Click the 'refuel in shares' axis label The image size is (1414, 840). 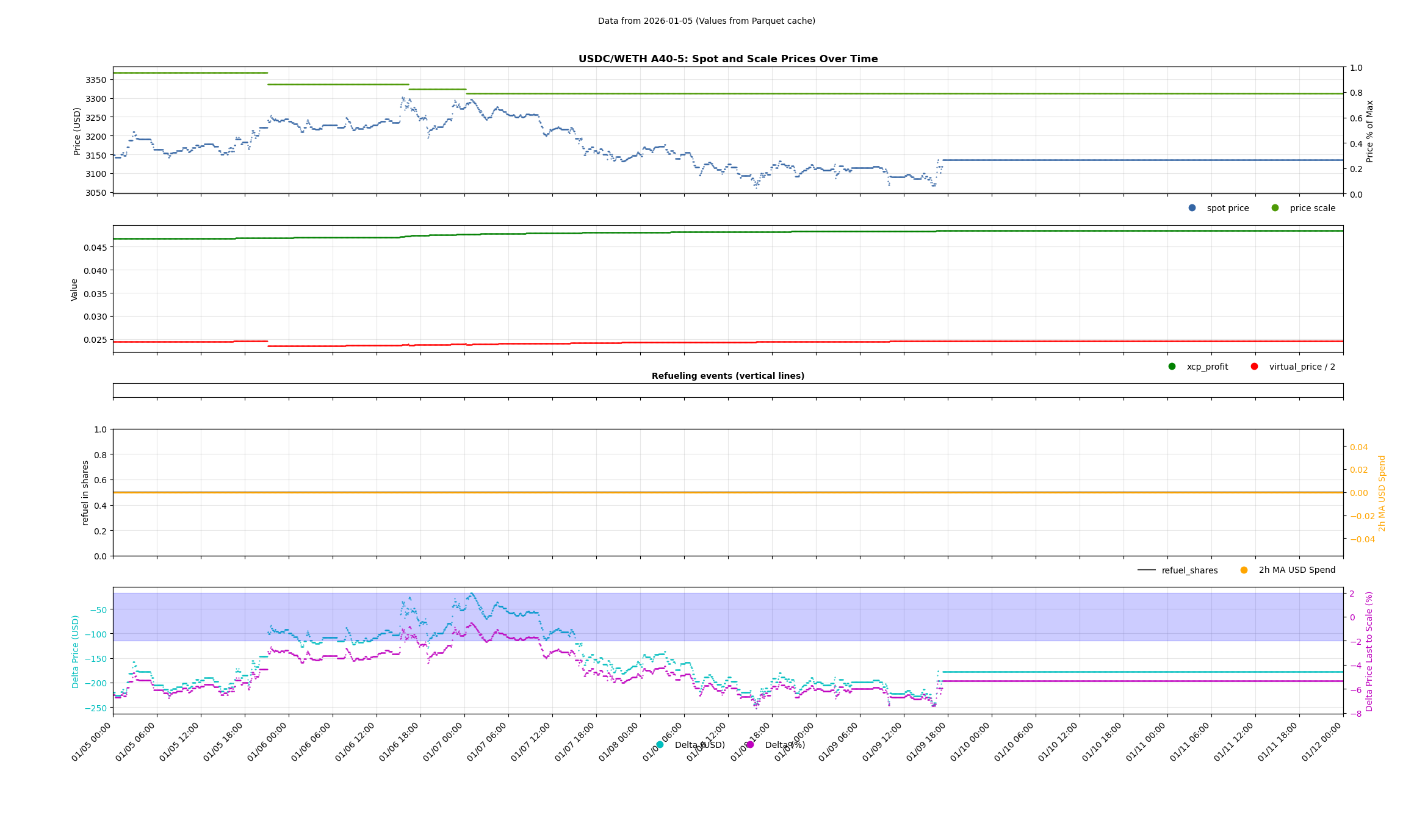coord(85,493)
